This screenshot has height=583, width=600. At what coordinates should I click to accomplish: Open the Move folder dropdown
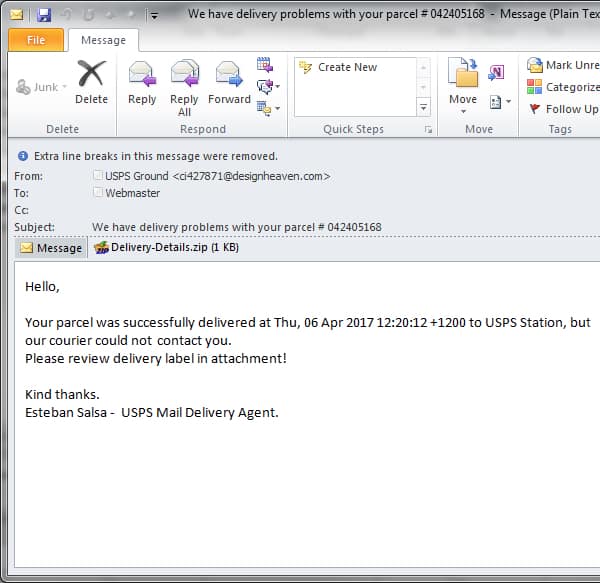click(463, 86)
